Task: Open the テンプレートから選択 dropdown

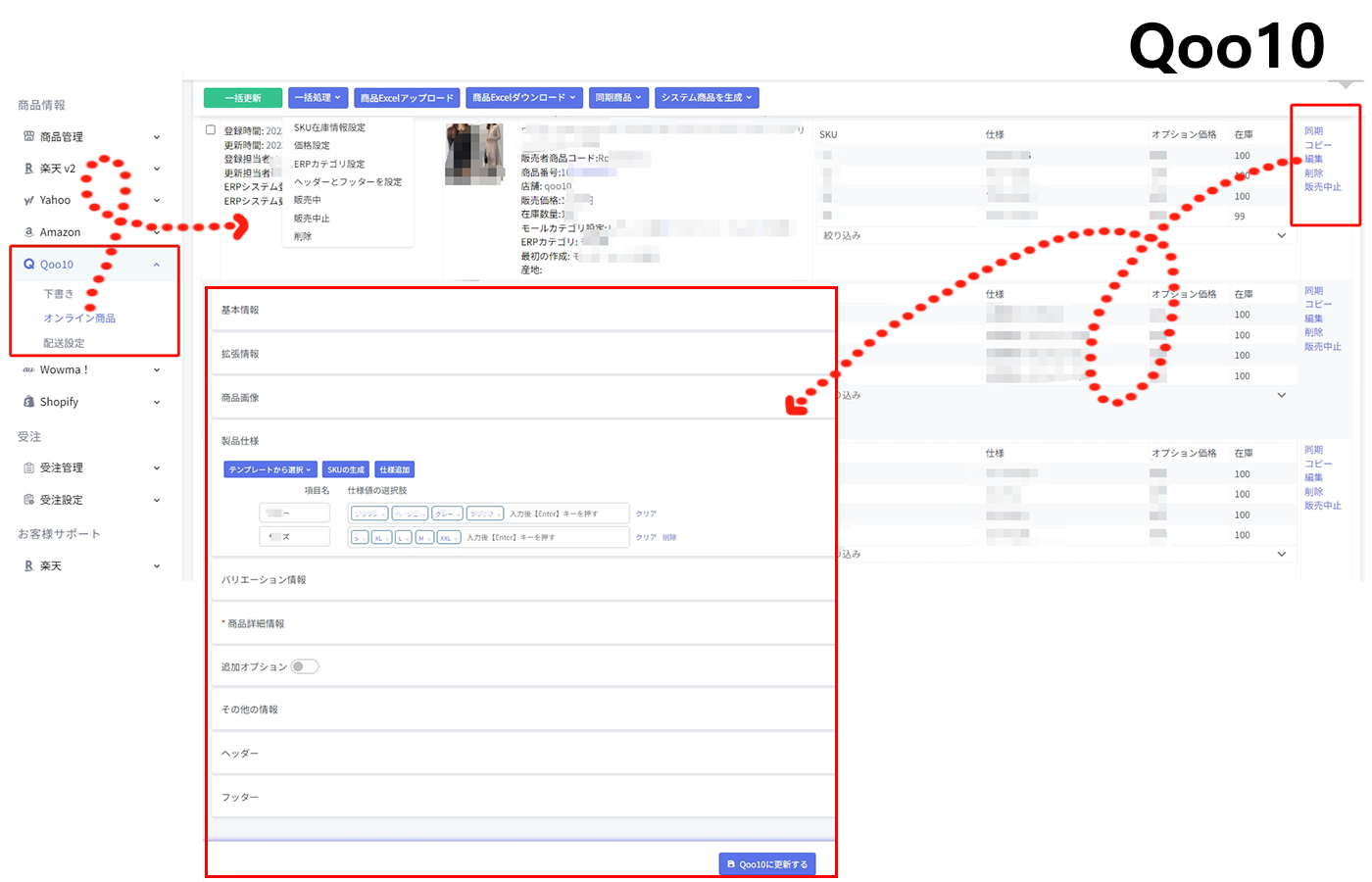Action: click(x=270, y=469)
